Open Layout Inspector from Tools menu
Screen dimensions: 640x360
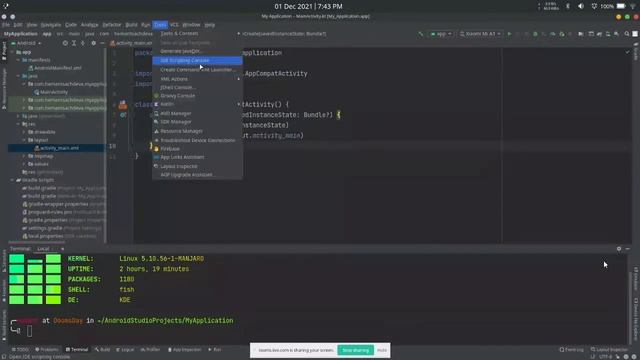198,166
